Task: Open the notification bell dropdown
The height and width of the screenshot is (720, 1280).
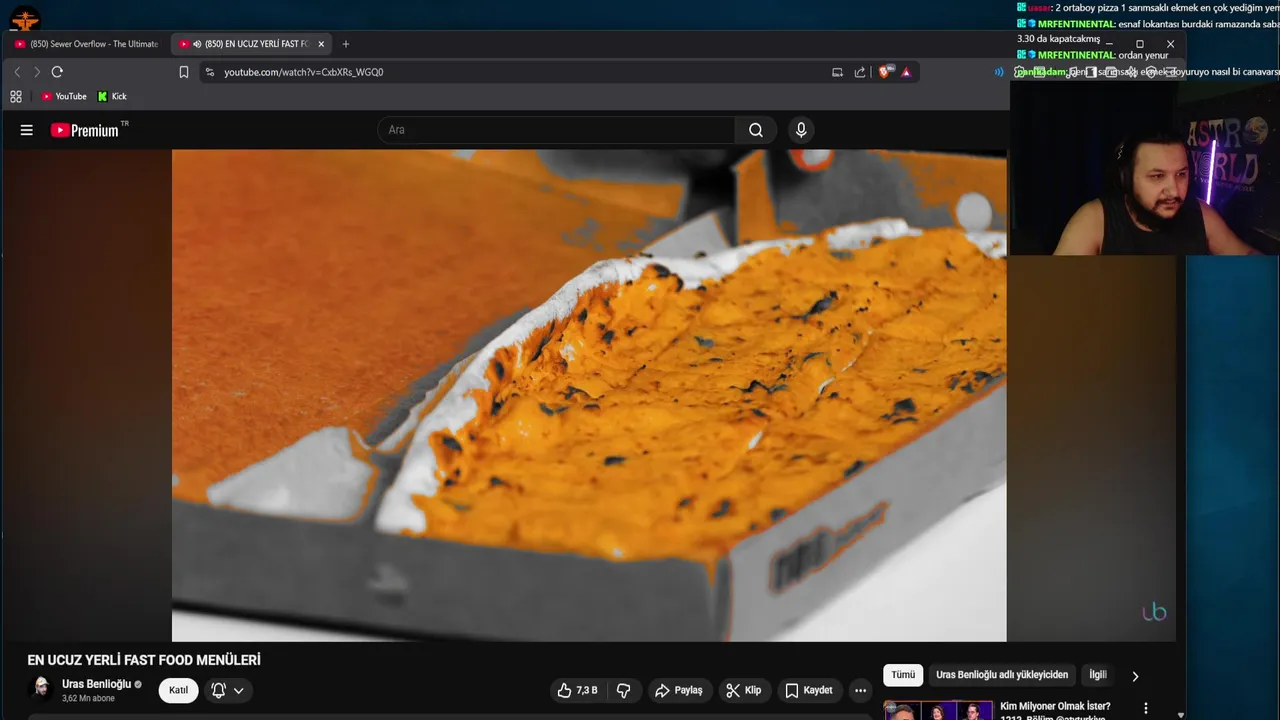Action: click(x=228, y=690)
